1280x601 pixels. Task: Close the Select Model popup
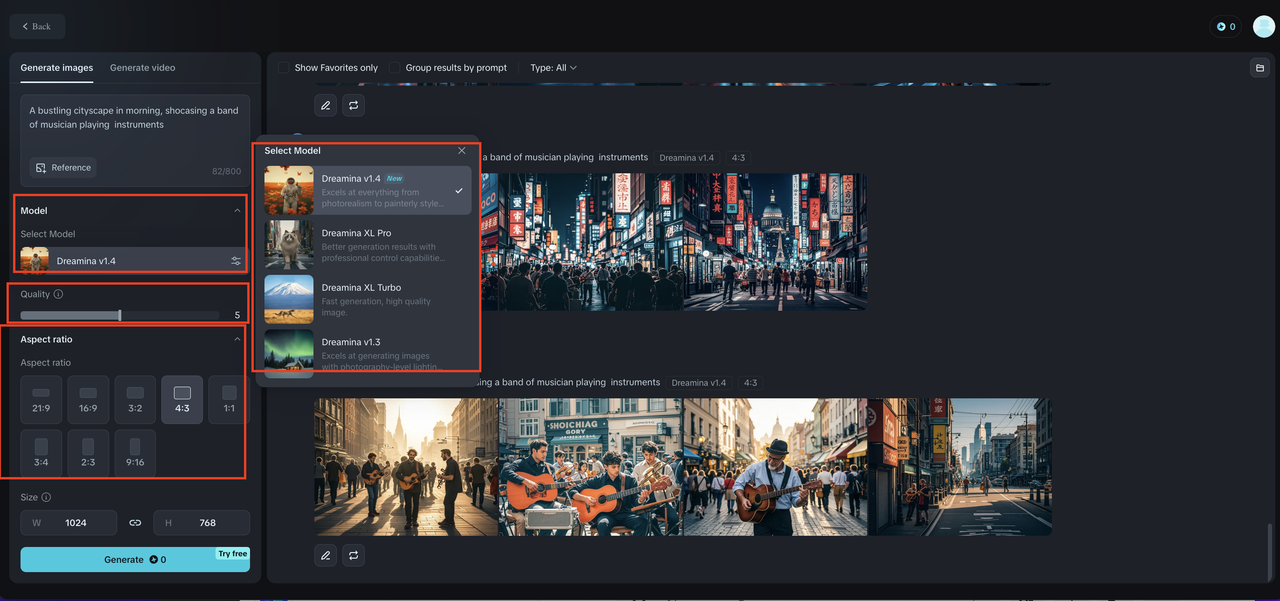tap(462, 150)
